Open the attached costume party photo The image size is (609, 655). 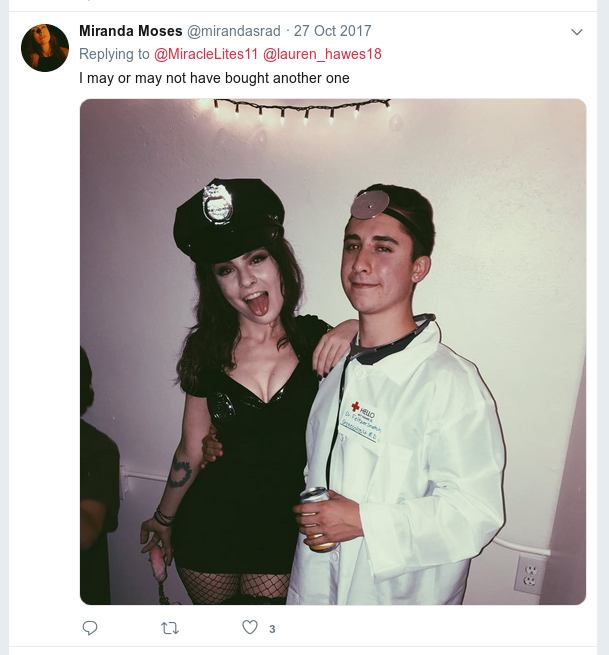(333, 352)
